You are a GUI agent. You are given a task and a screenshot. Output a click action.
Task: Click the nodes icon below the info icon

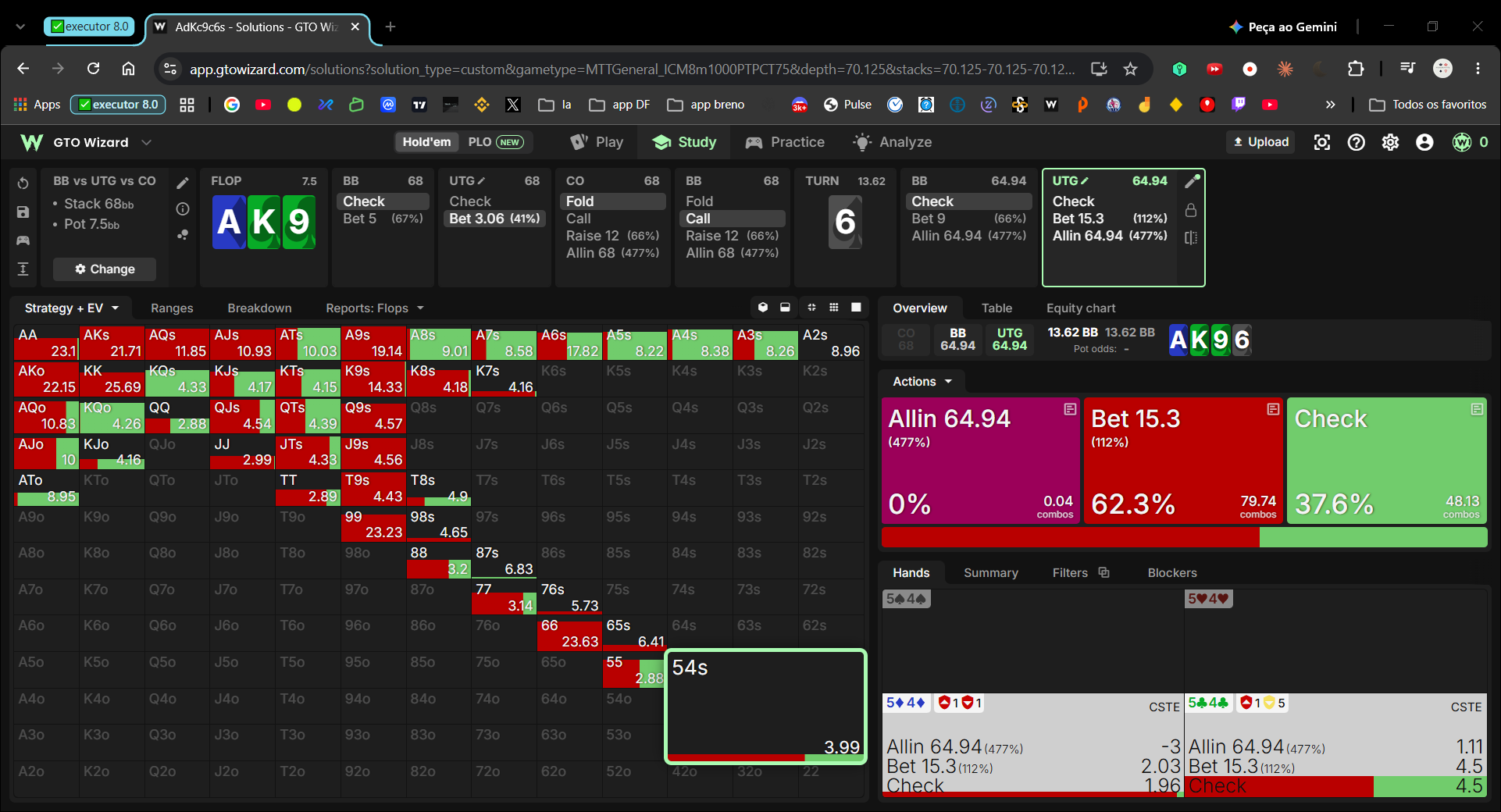pyautogui.click(x=183, y=234)
